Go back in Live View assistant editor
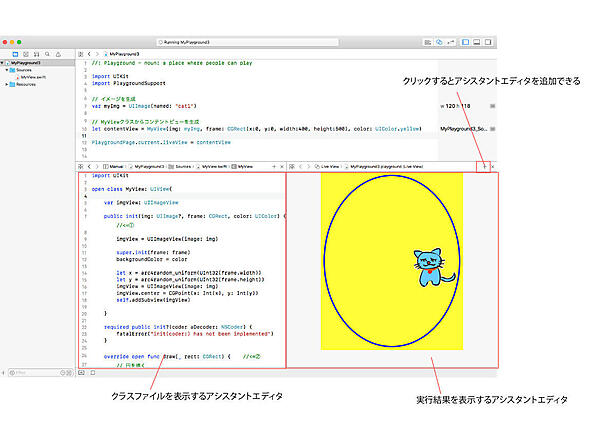Image resolution: width=600 pixels, height=424 pixels. (x=301, y=166)
